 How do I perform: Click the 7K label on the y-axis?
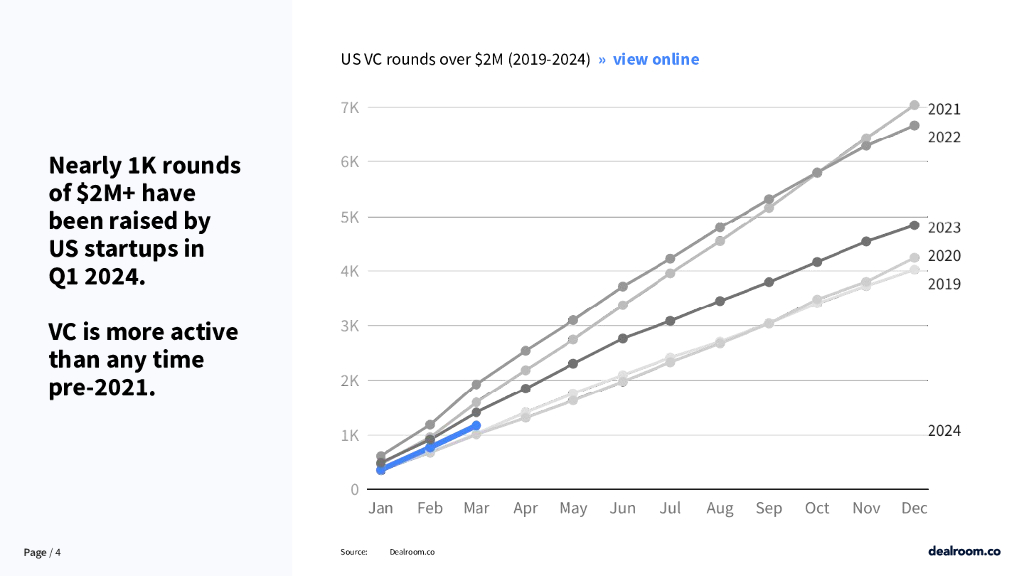[350, 107]
